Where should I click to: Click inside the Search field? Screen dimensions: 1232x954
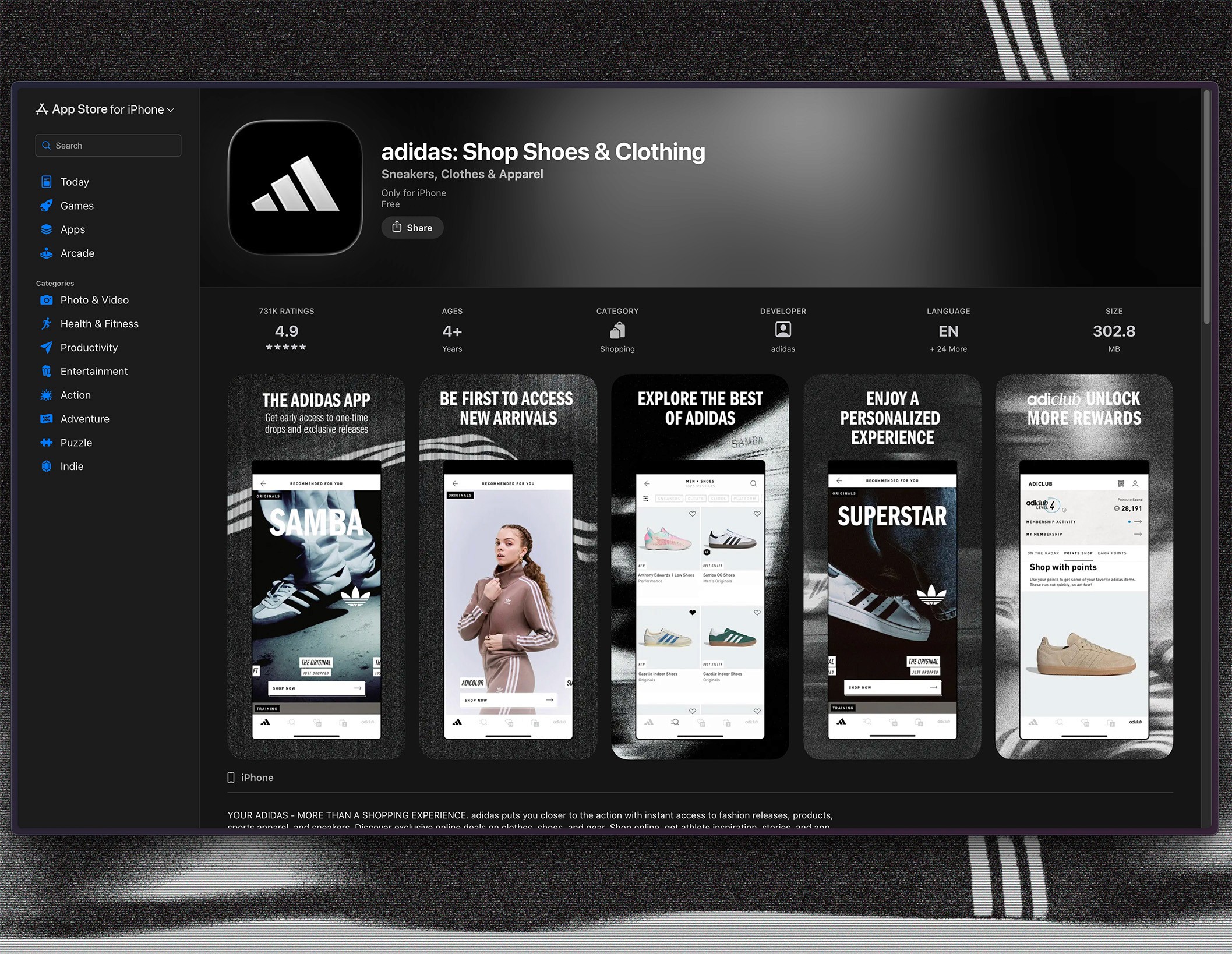pyautogui.click(x=108, y=145)
